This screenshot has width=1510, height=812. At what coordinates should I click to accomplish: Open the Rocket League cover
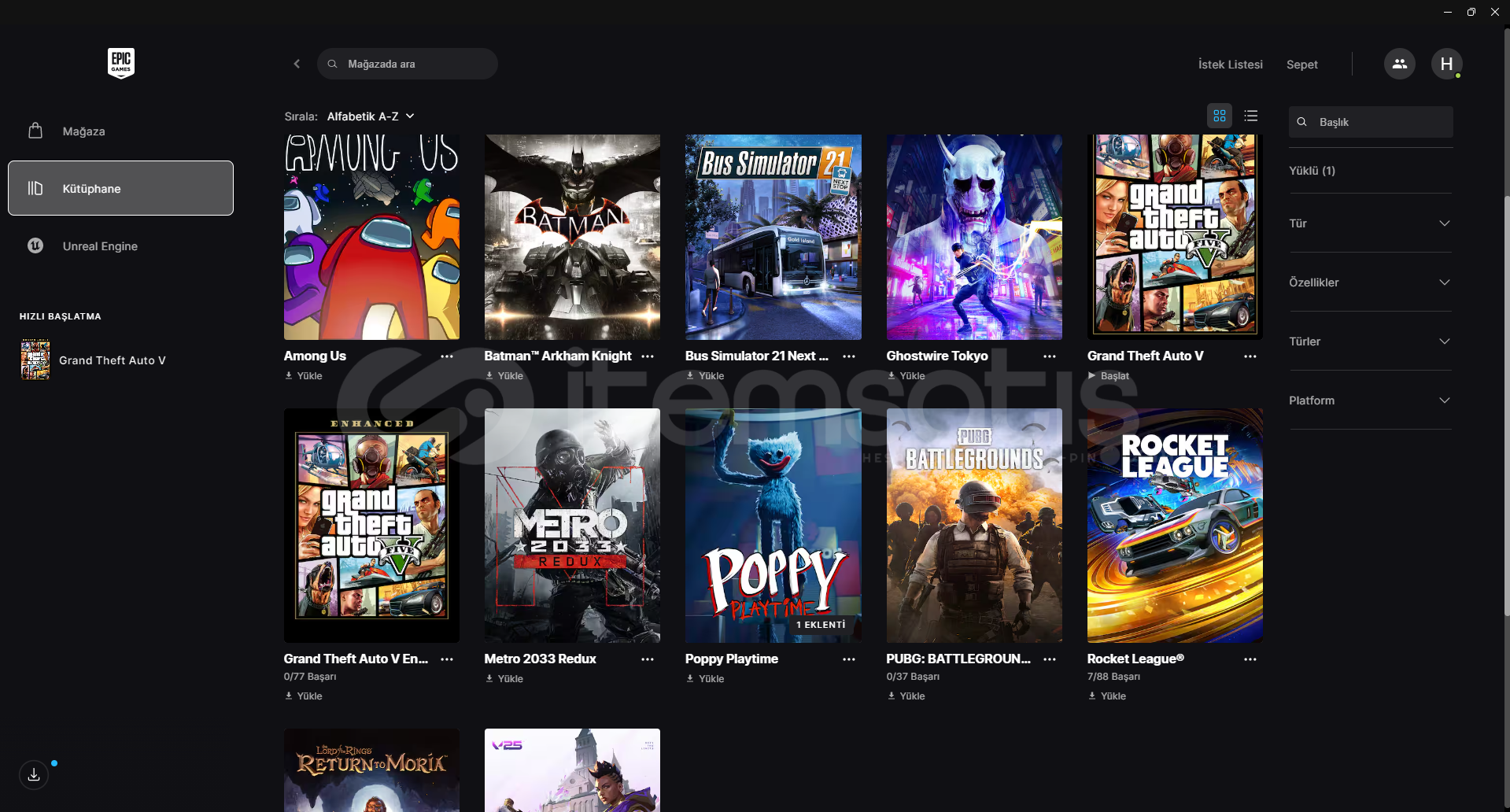pos(1175,526)
